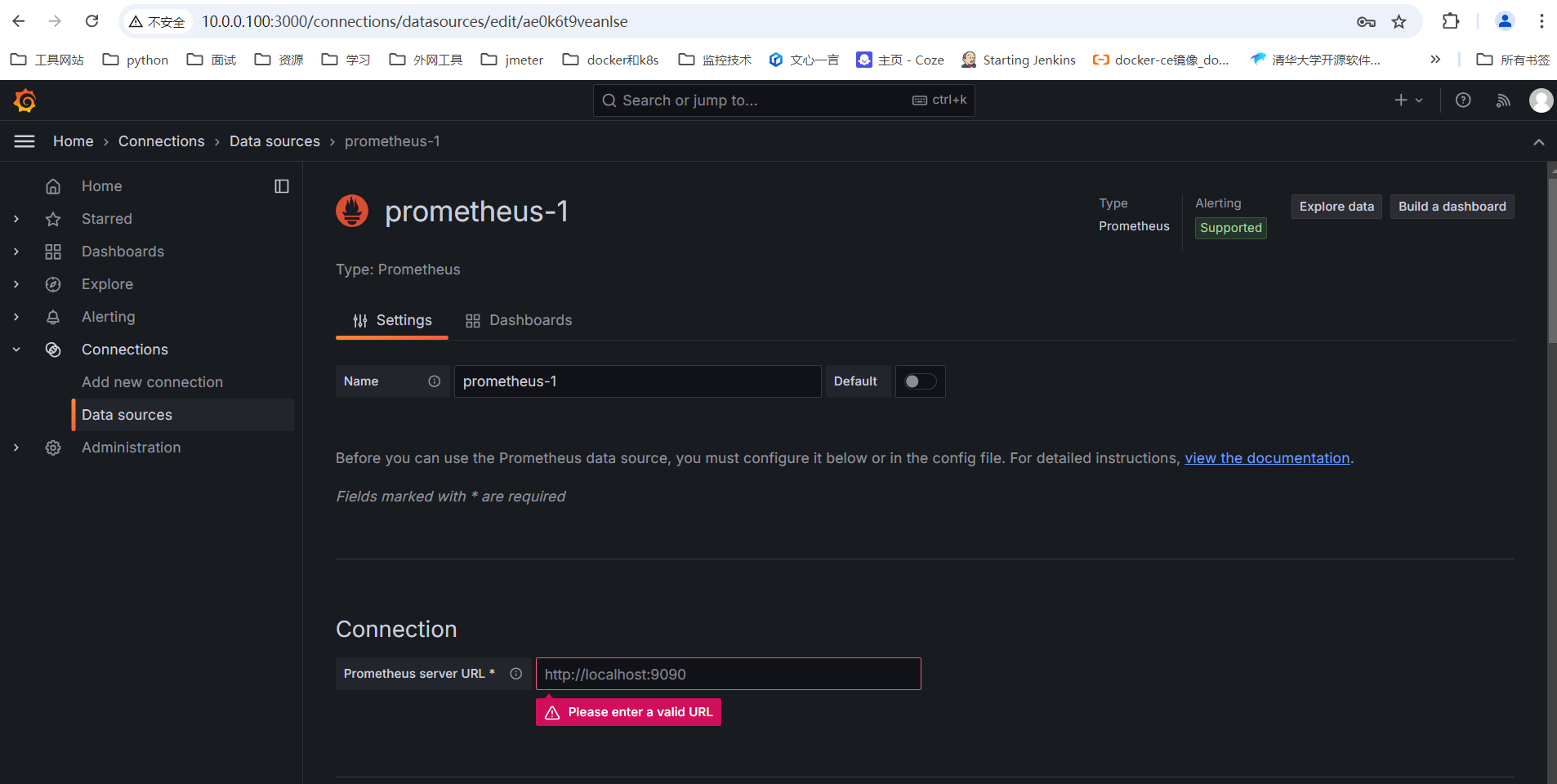This screenshot has height=784, width=1557.
Task: Open Alerting in the sidebar
Action: [109, 317]
